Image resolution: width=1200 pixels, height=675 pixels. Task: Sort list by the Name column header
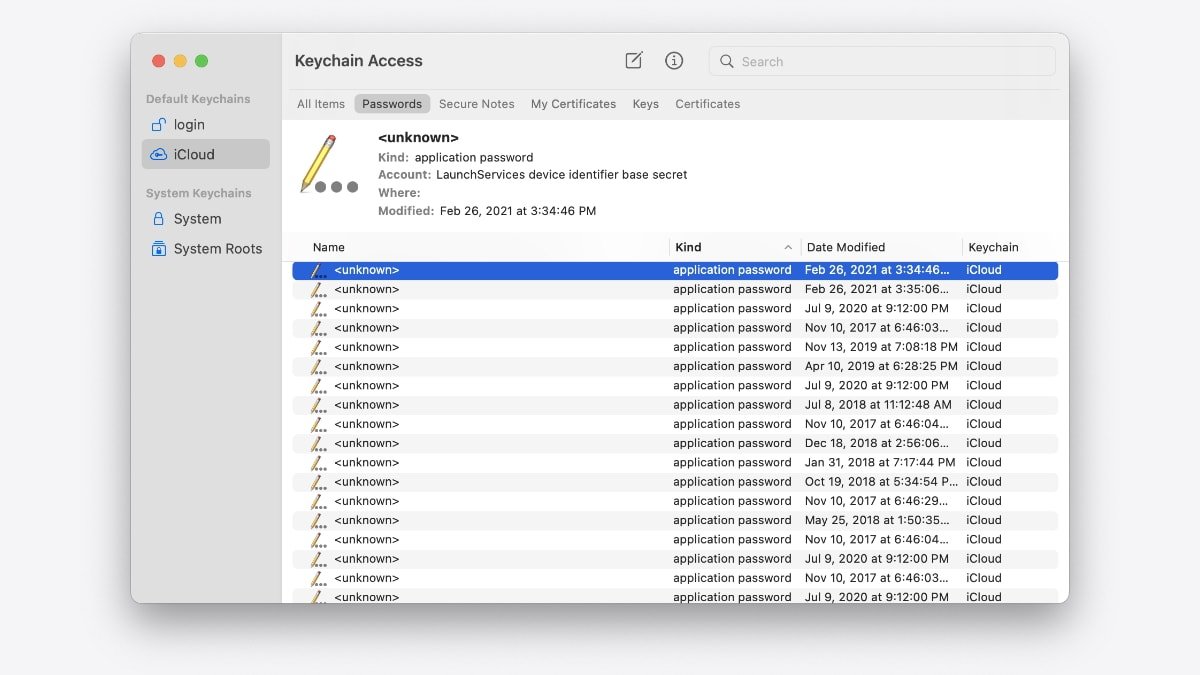pos(328,247)
